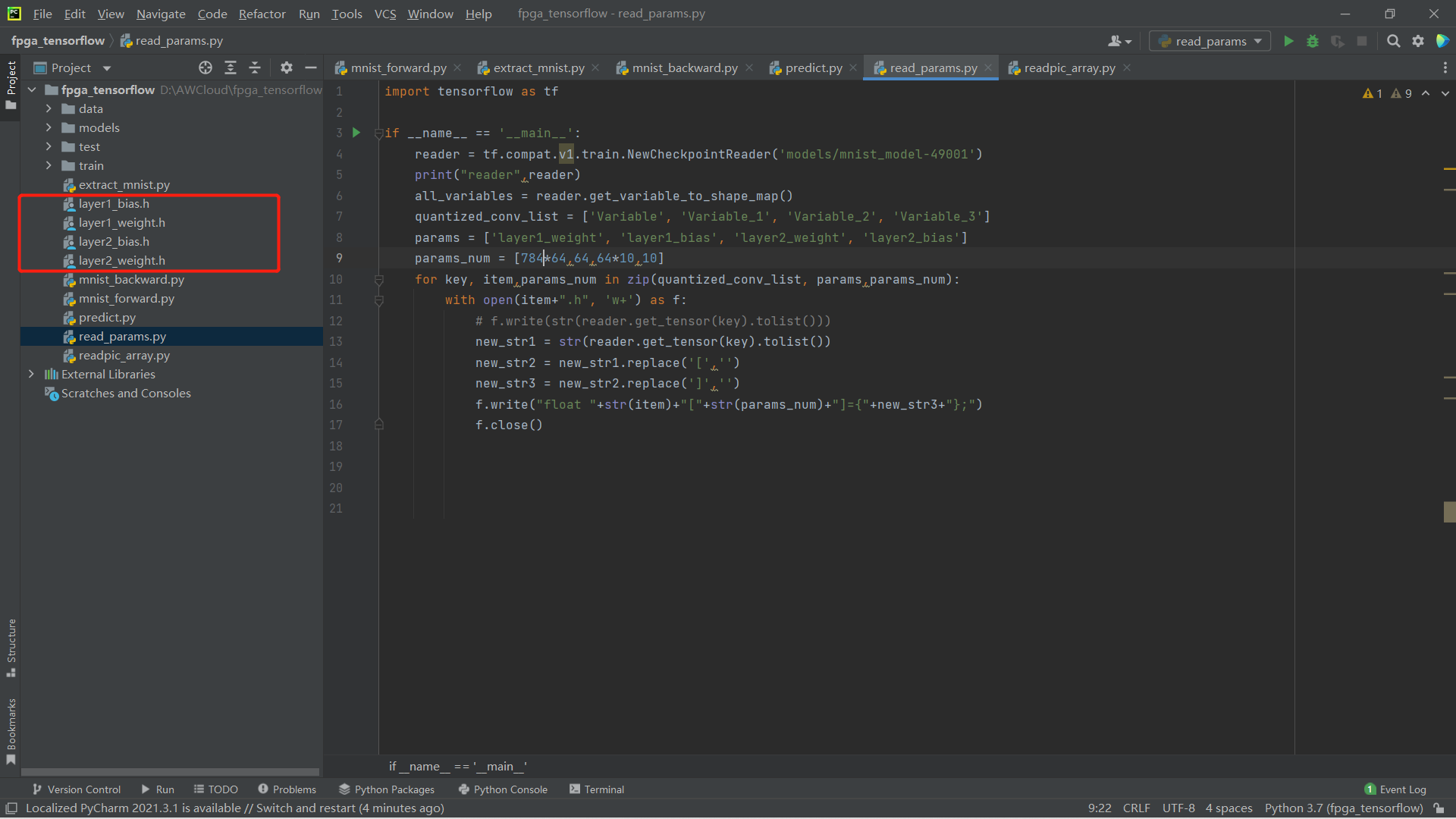Open the Refactor menu
Viewport: 1456px width, 819px height.
coord(262,14)
